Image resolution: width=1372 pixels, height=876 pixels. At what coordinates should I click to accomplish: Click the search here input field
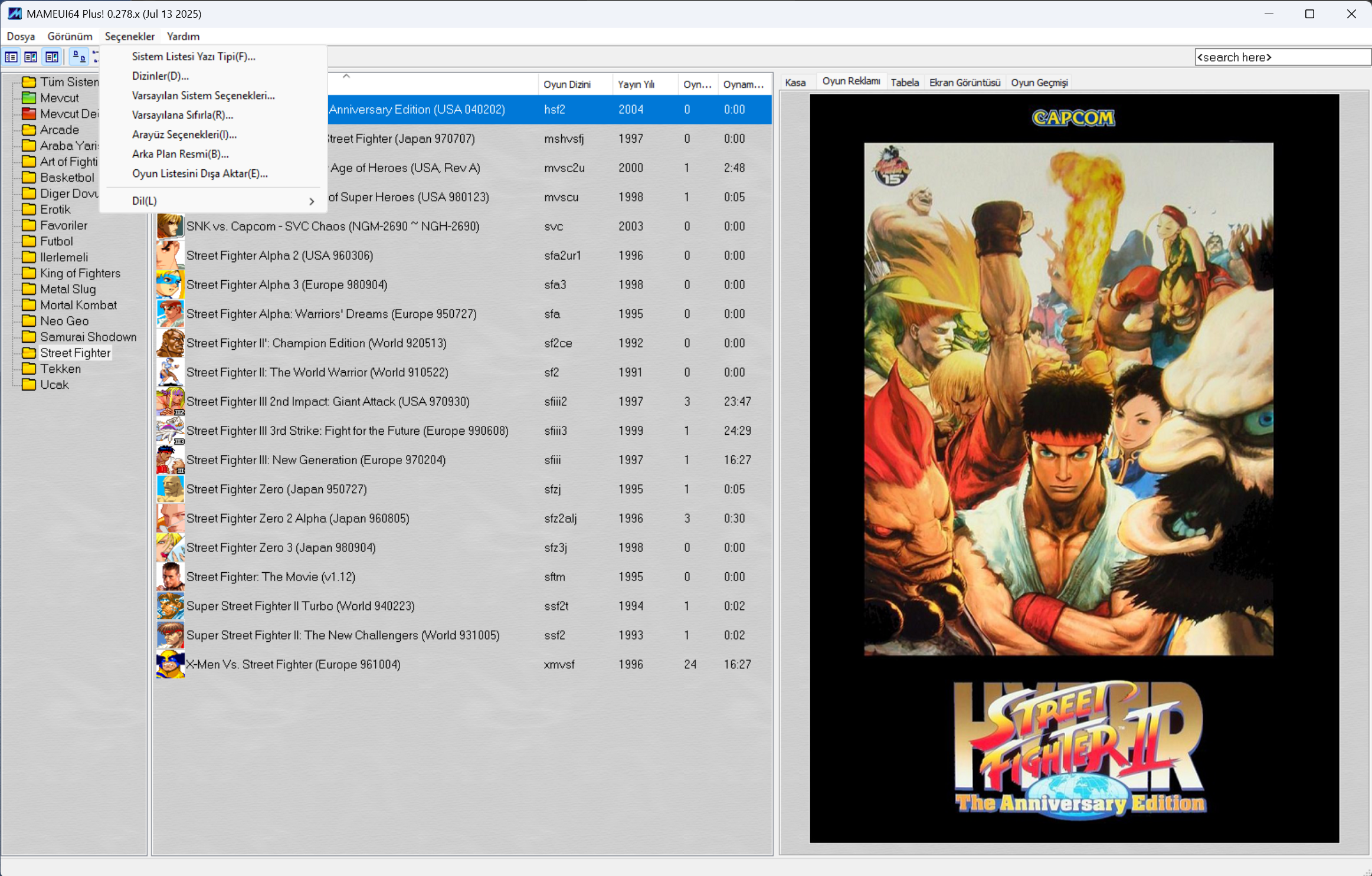1282,57
